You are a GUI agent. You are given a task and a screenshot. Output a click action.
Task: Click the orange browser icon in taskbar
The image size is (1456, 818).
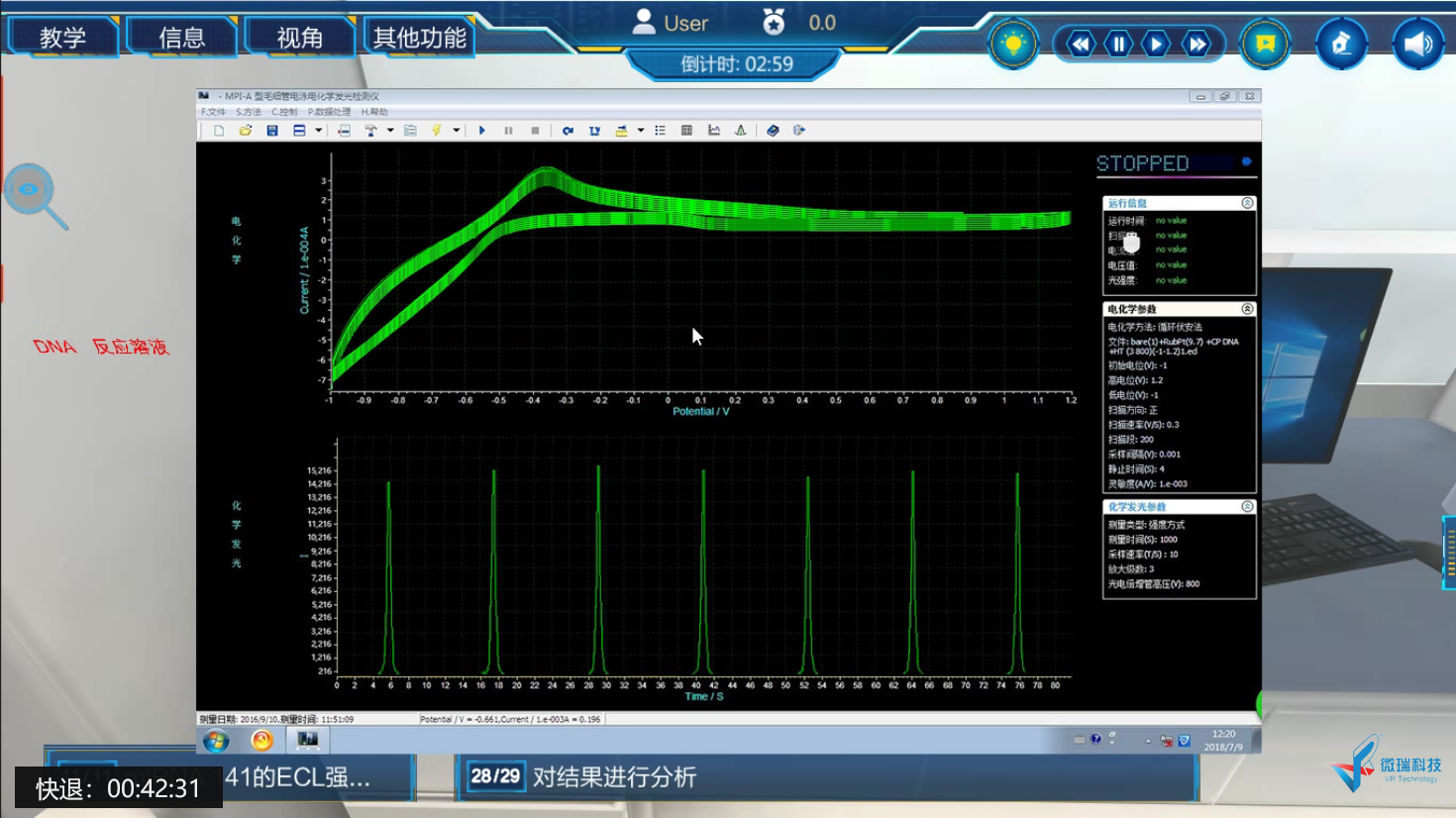tap(261, 740)
